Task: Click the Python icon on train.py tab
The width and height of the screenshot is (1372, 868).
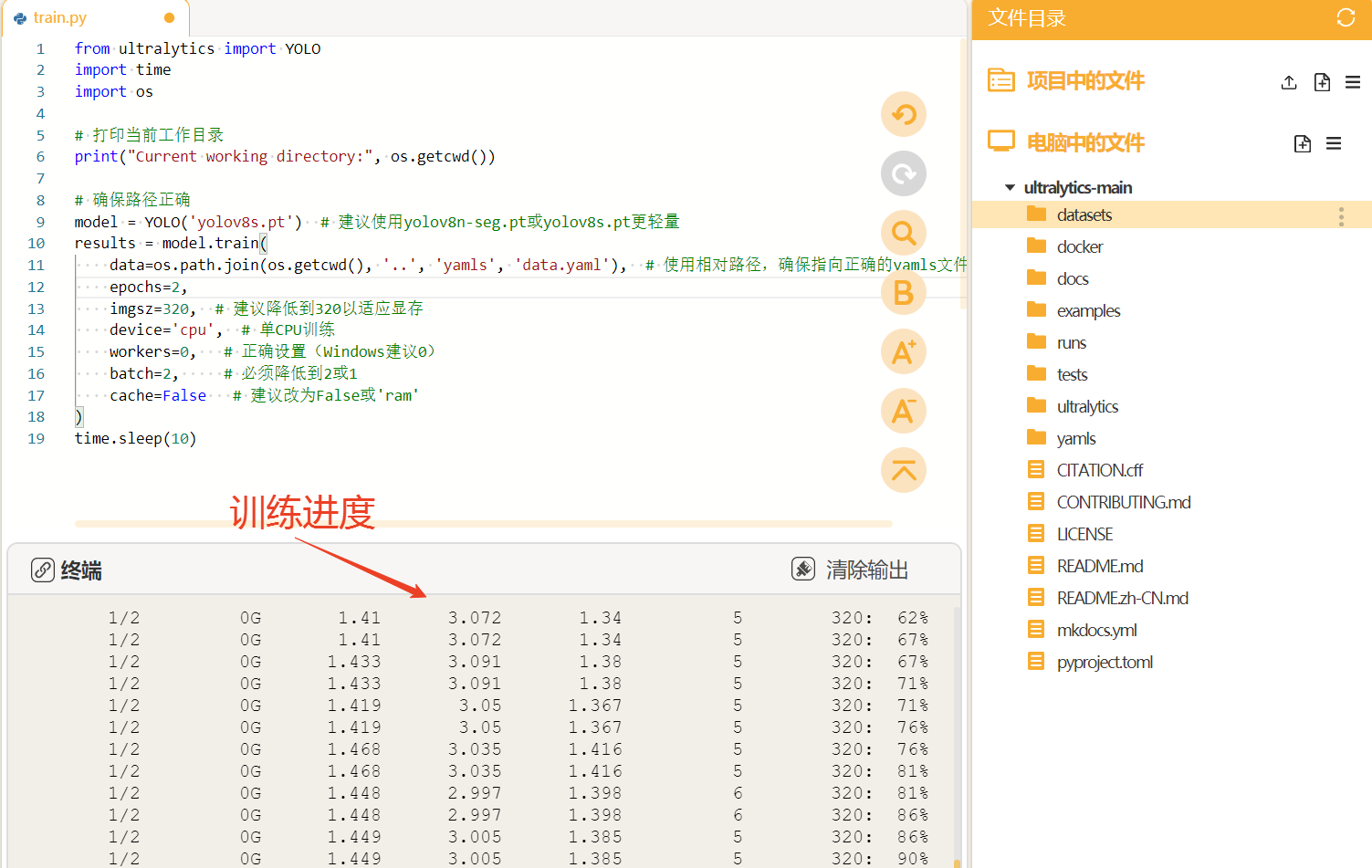Action: point(20,18)
